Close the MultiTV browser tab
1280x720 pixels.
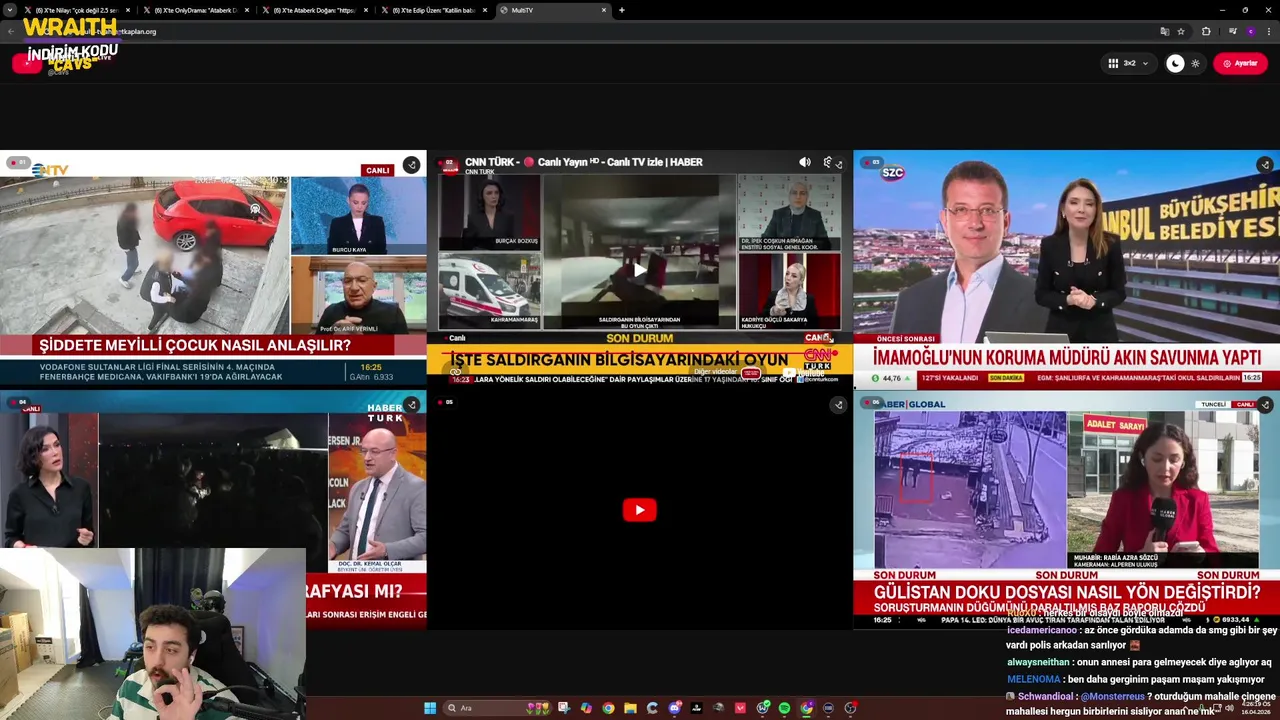[604, 10]
